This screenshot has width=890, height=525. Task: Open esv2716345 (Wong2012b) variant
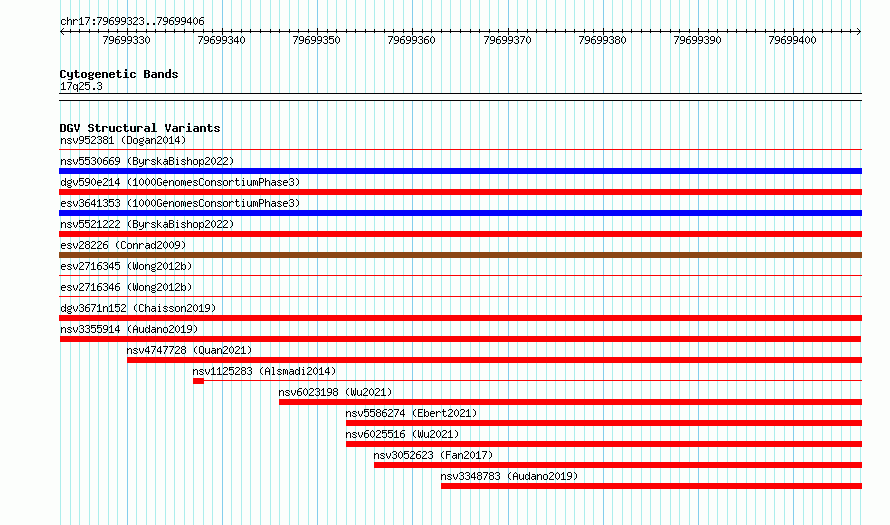click(x=126, y=266)
